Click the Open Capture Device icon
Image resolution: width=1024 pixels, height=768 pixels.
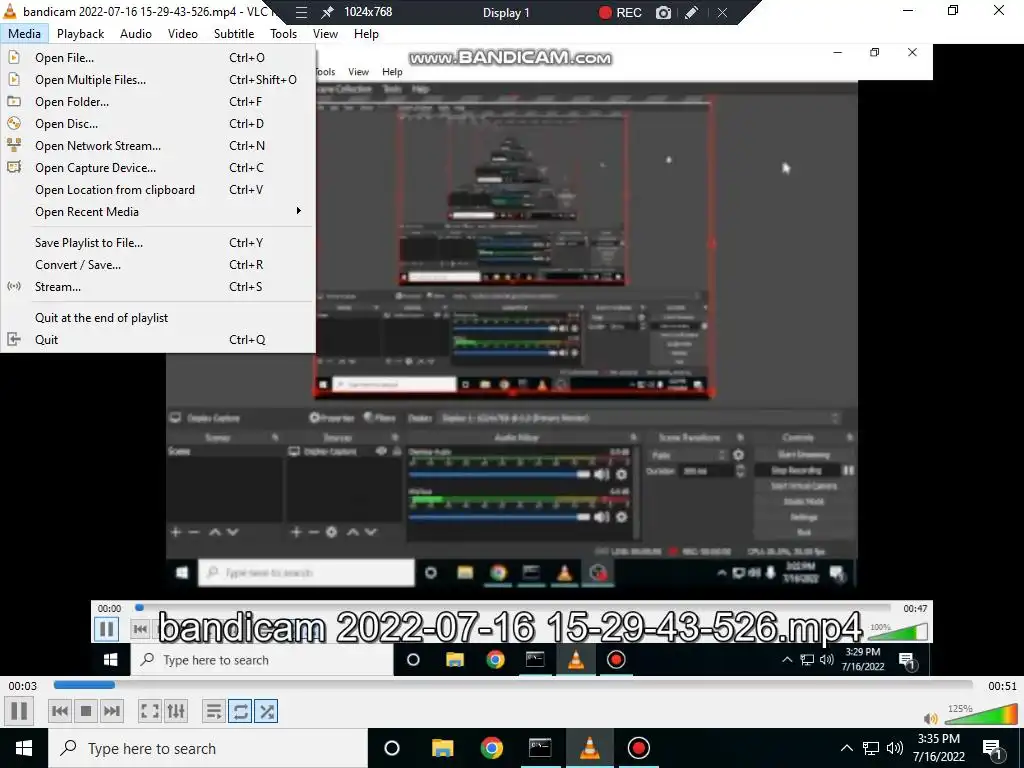tap(14, 167)
